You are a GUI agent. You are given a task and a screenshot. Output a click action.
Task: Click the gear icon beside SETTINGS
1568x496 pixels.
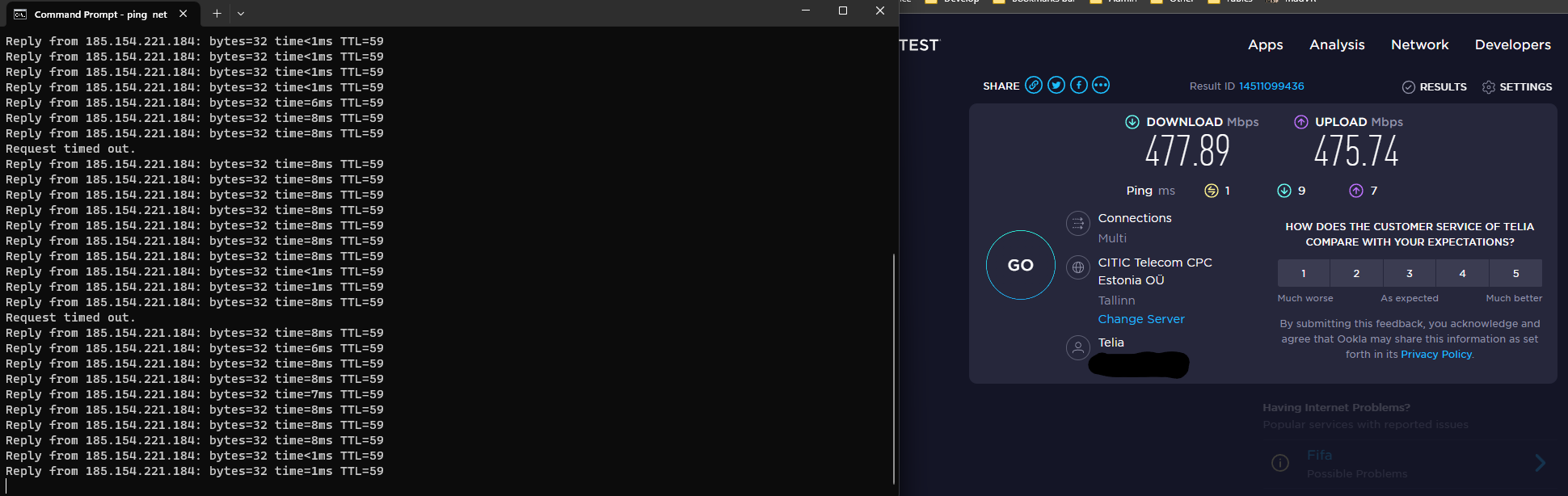click(x=1489, y=87)
